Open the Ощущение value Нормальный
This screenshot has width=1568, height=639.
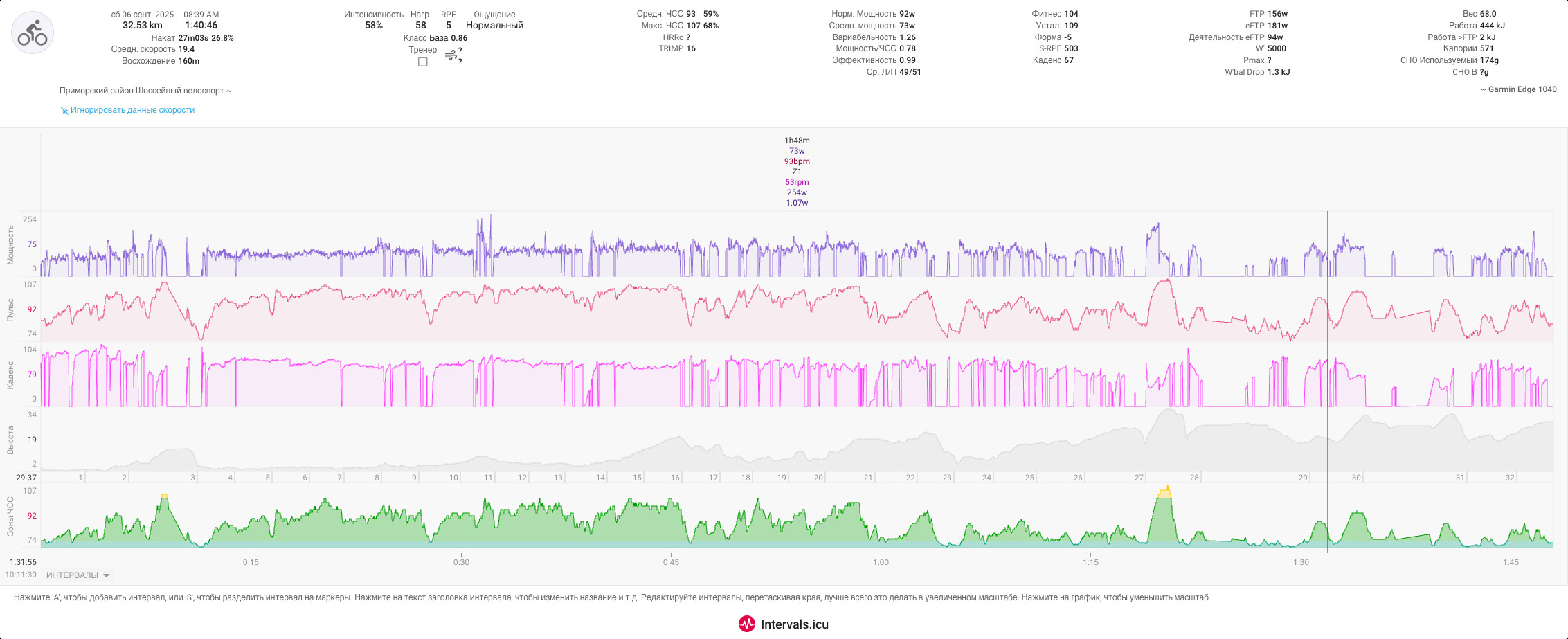[494, 26]
